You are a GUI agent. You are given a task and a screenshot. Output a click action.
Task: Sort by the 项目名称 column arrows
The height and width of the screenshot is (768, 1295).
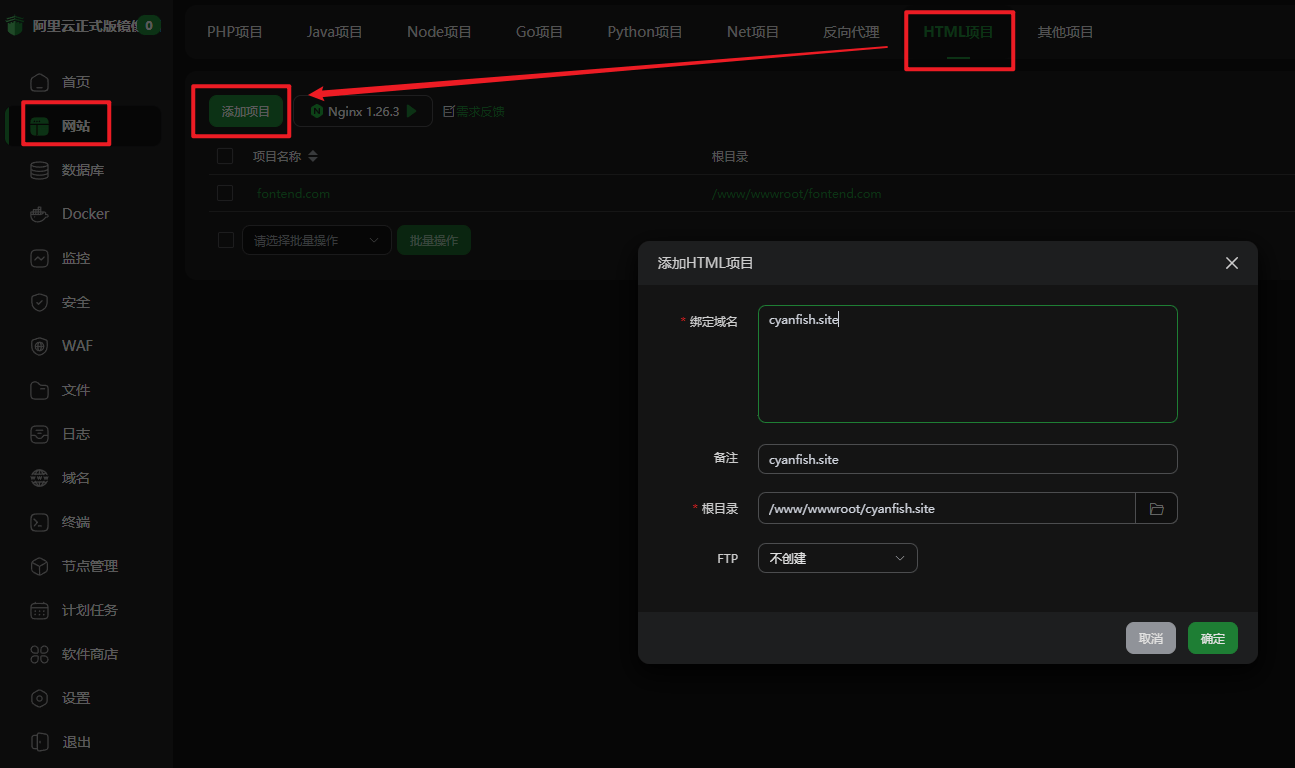[312, 156]
